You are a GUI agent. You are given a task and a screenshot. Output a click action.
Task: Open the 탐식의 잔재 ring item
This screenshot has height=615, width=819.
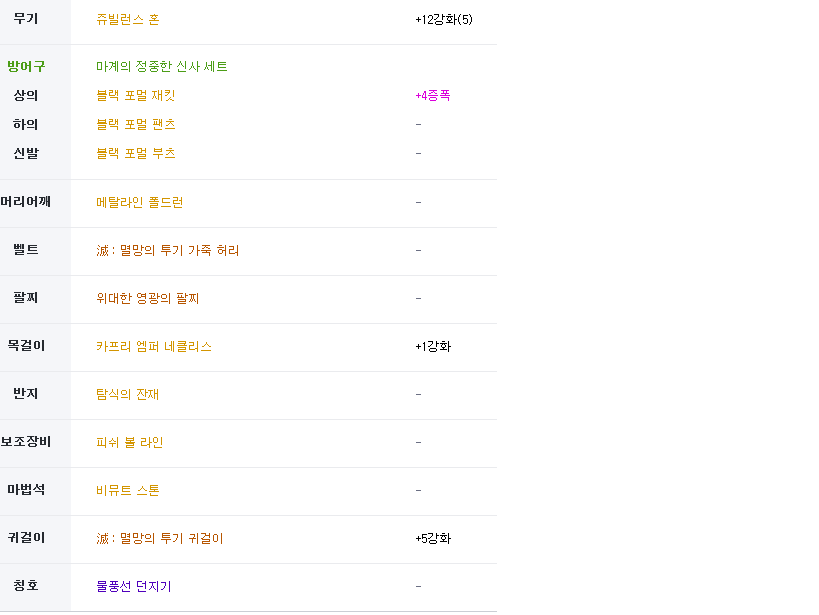tap(127, 395)
